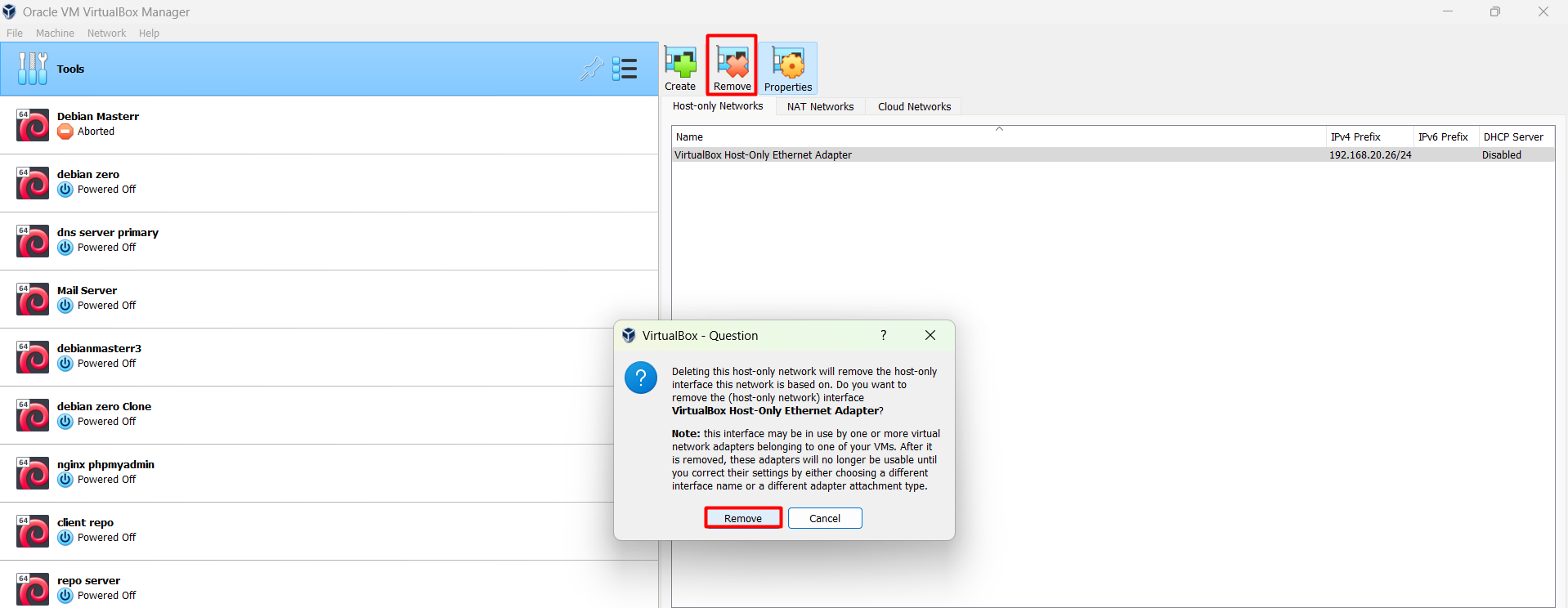Image resolution: width=1568 pixels, height=608 pixels.
Task: Close the VirtualBox Question dialog
Action: 930,335
